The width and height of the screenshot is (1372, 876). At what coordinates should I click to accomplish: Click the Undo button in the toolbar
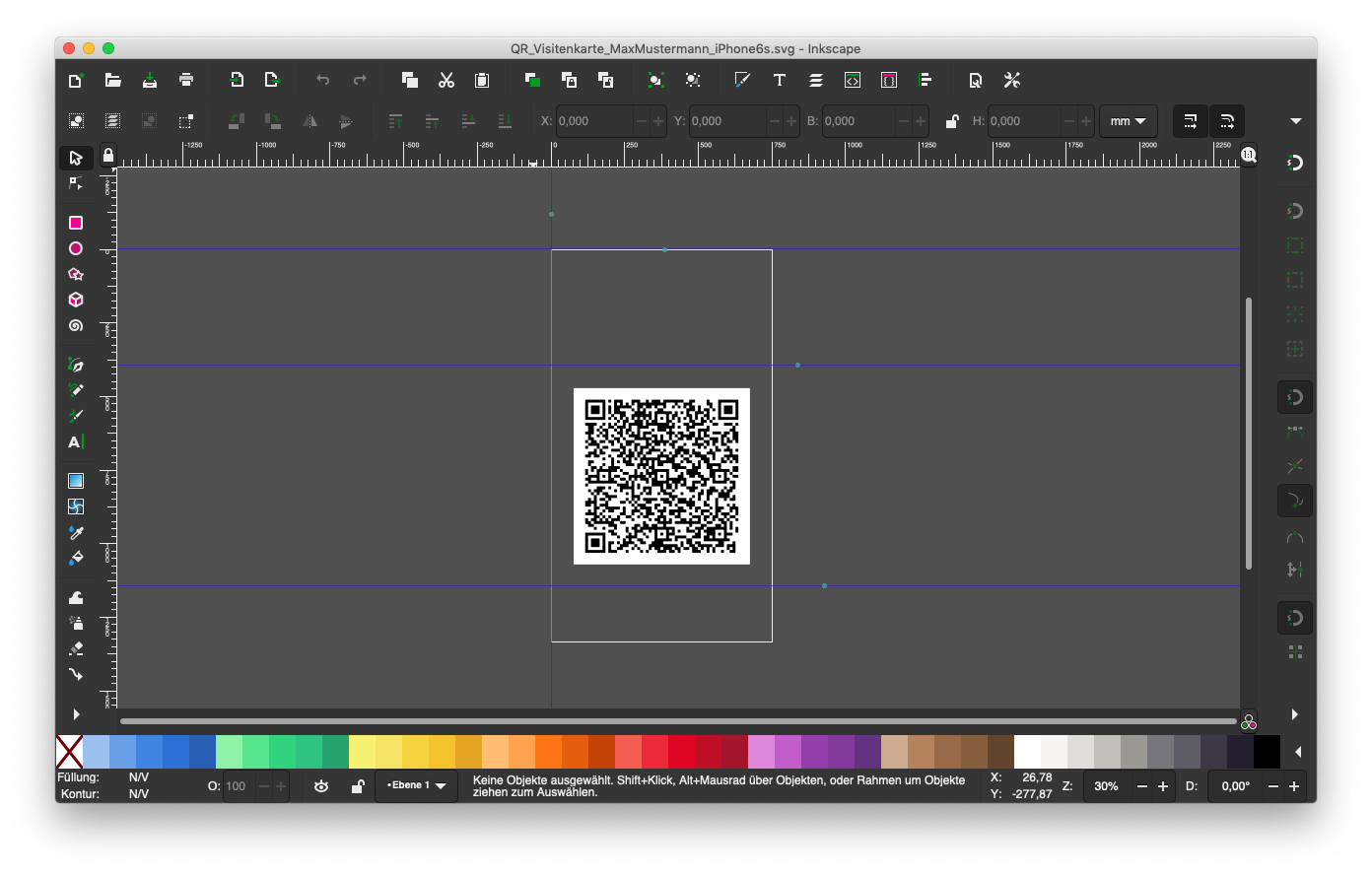coord(322,80)
